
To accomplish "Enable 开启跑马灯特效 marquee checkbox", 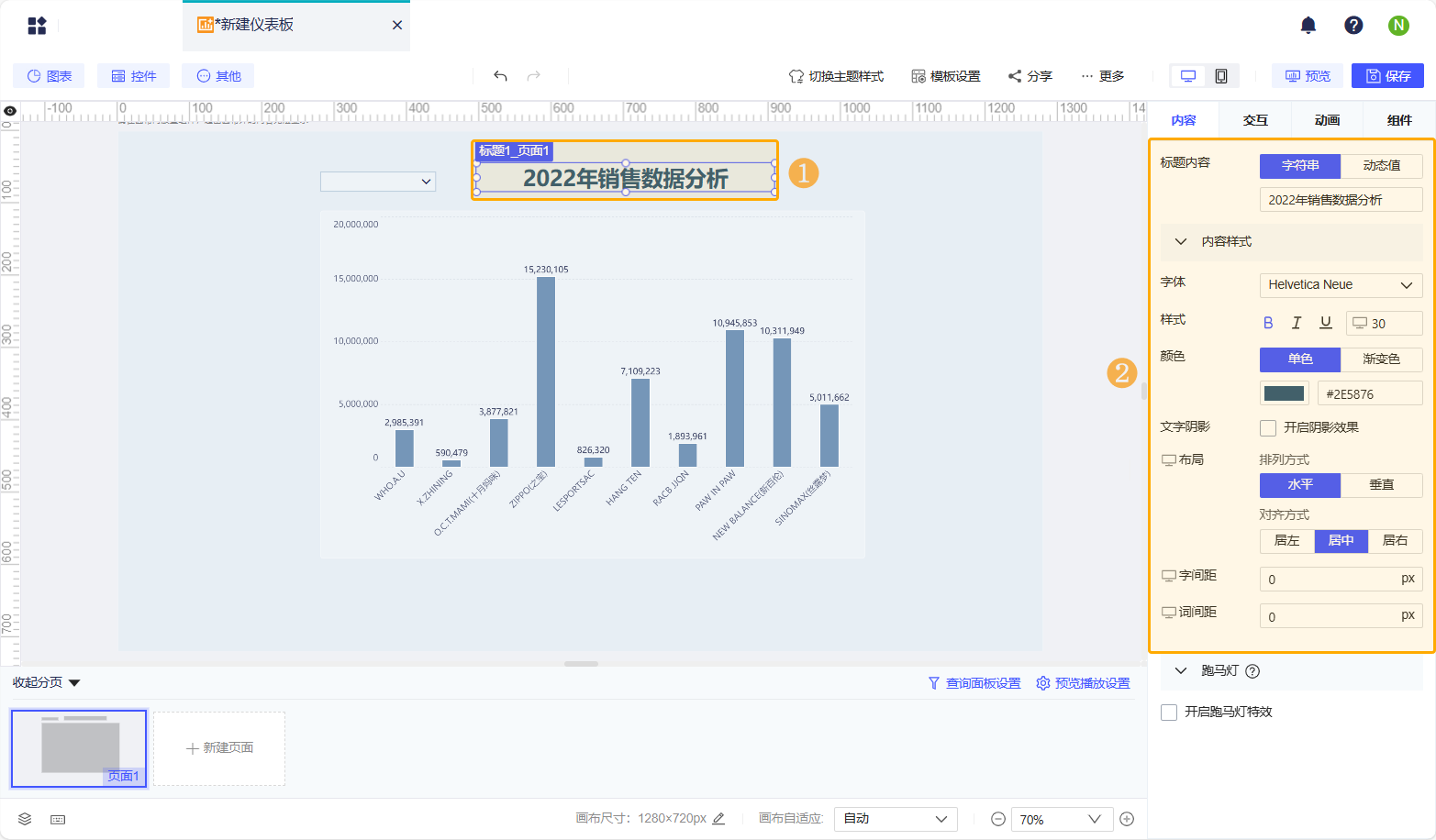I will coord(1169,713).
